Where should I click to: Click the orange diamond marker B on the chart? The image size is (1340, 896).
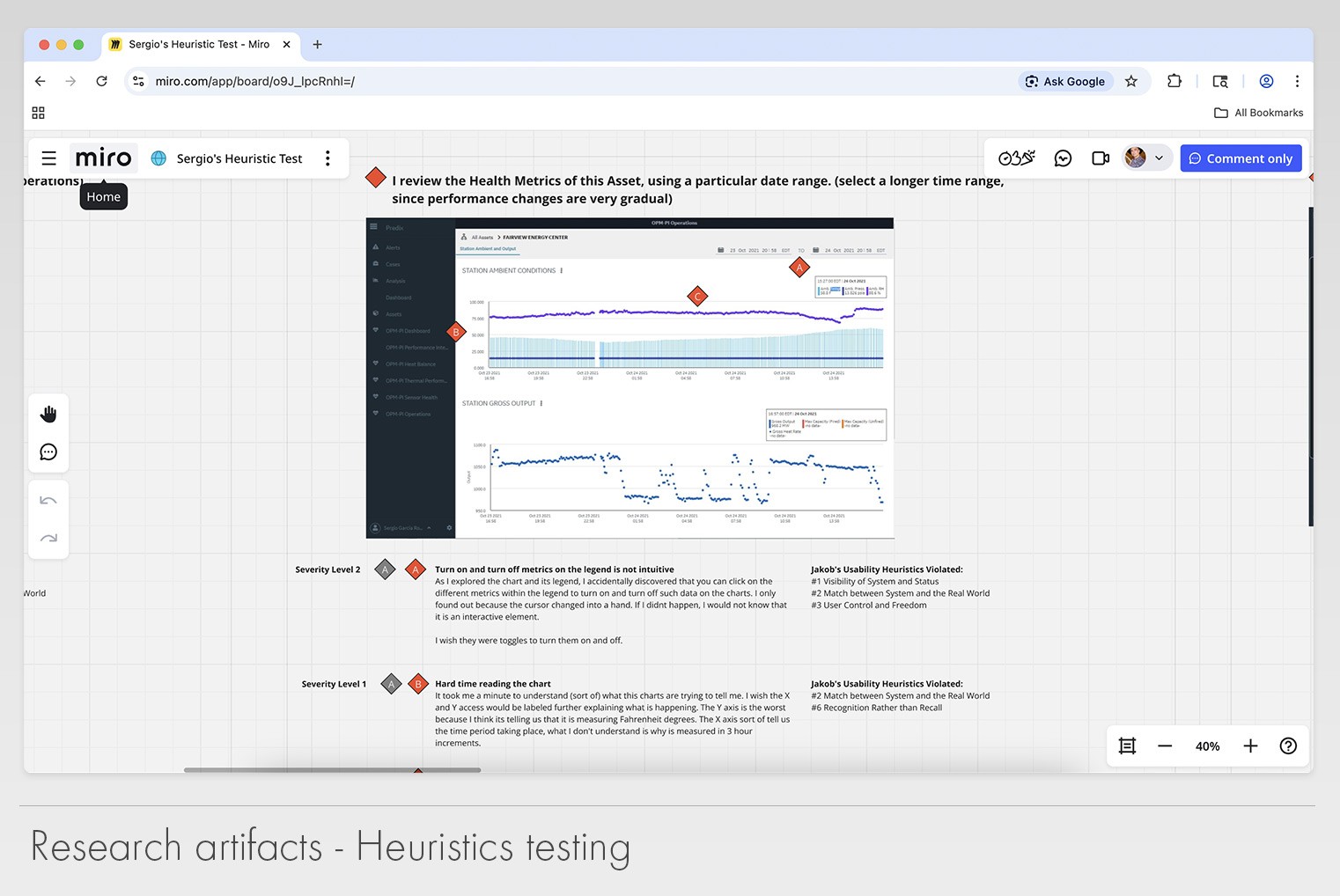click(456, 332)
